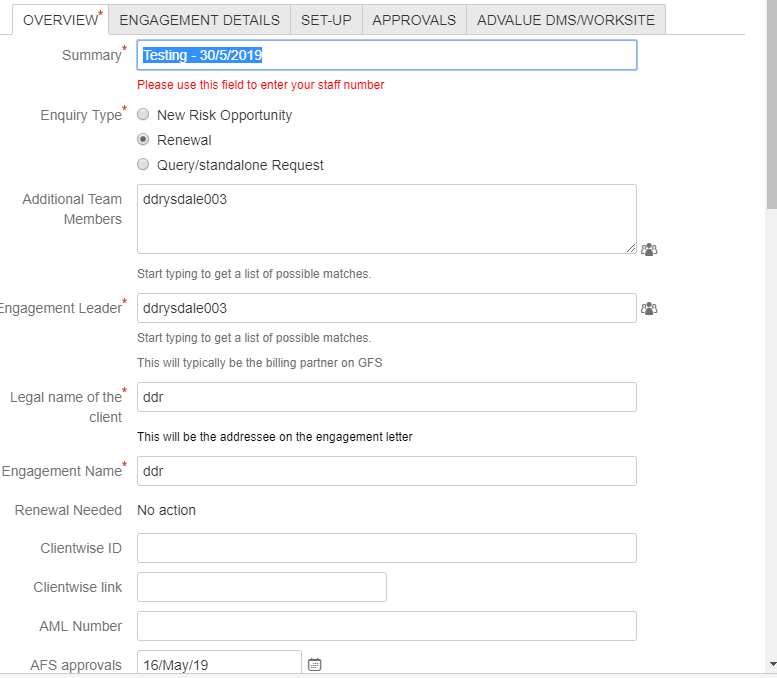Select Renewal enquiry type
Viewport: 777px width, 678px height.
[143, 139]
